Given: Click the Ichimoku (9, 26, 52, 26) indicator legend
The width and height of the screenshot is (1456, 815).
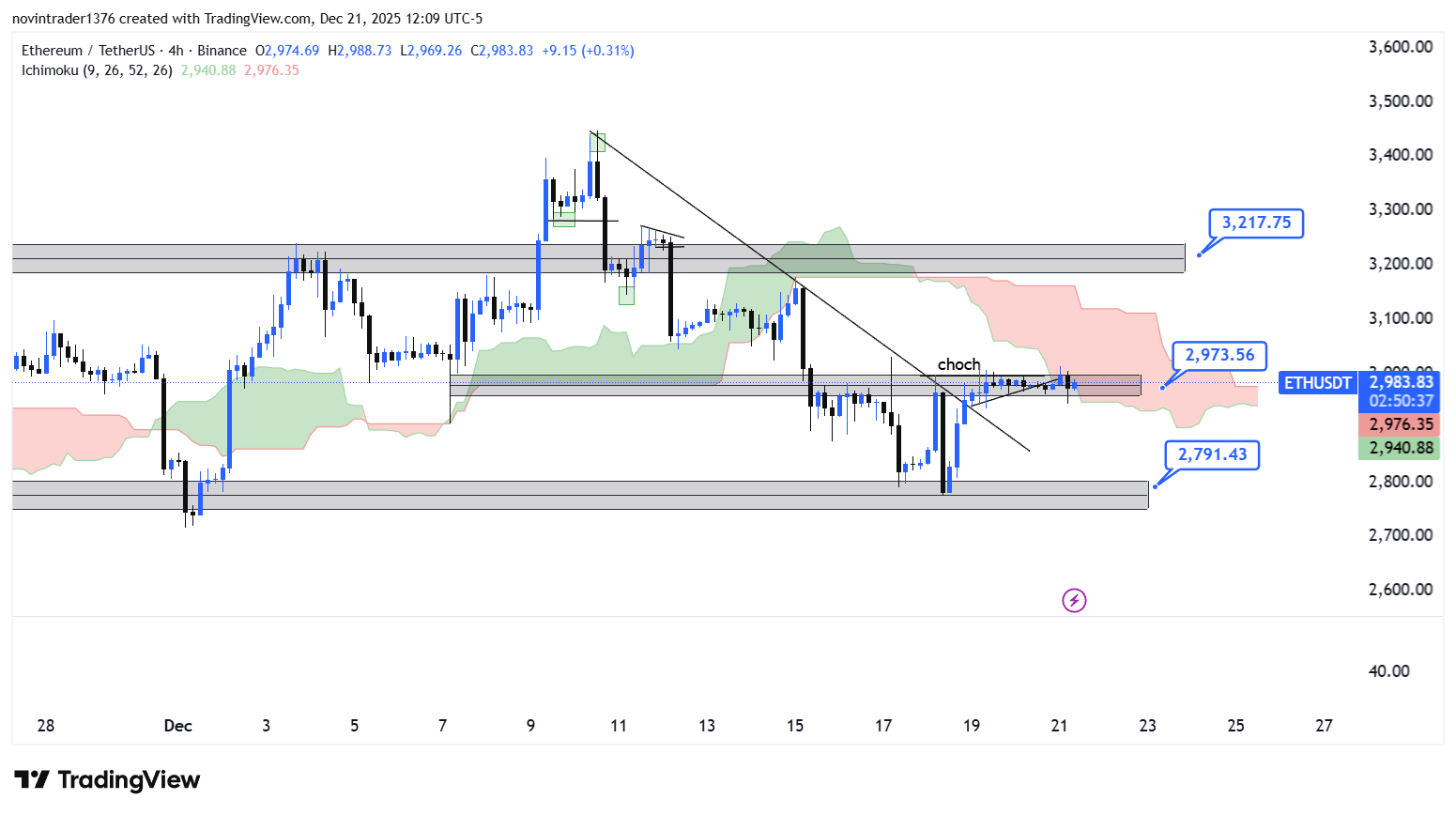Looking at the screenshot, I should point(97,70).
